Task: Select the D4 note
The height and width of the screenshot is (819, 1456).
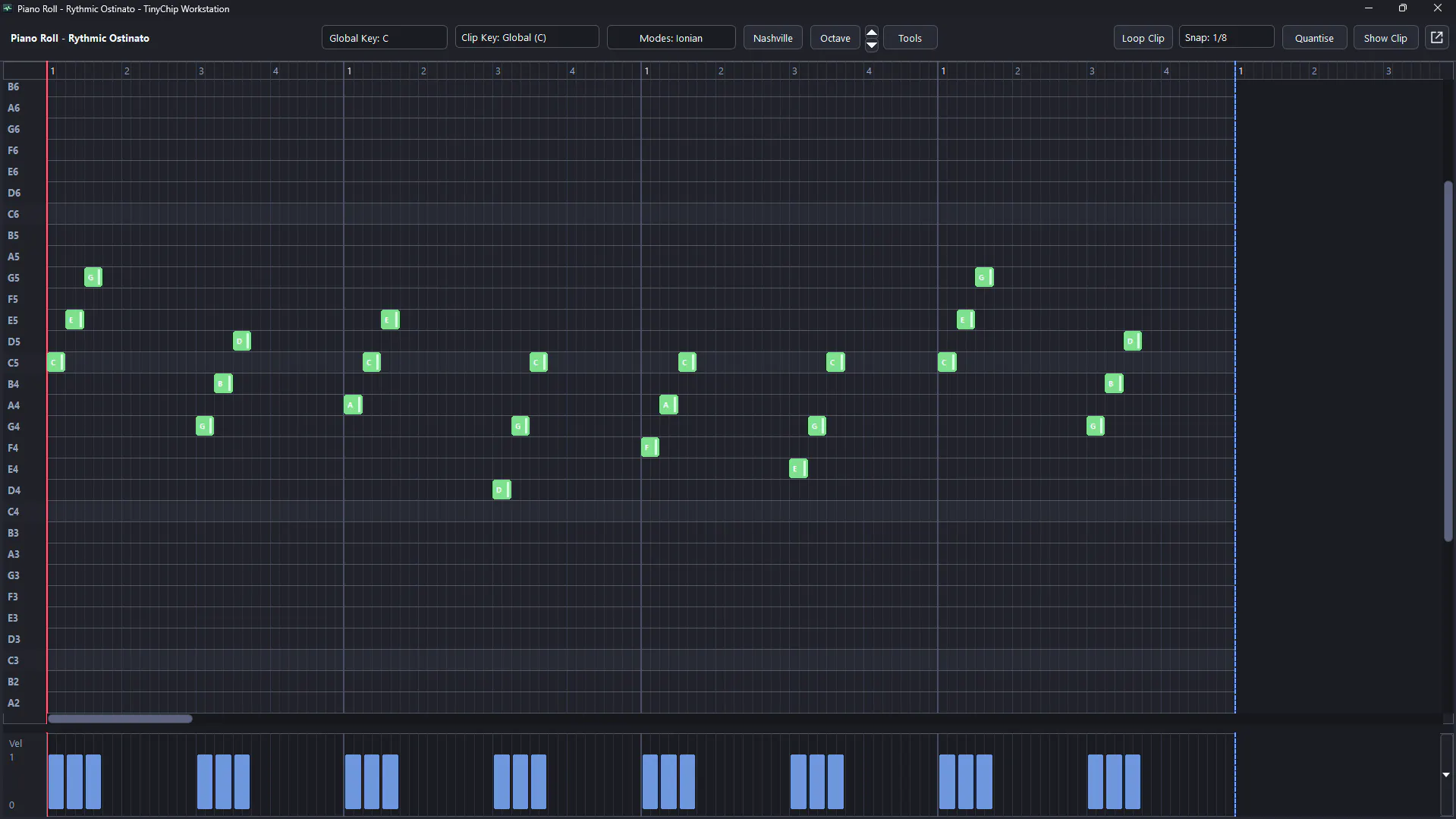Action: coord(502,490)
